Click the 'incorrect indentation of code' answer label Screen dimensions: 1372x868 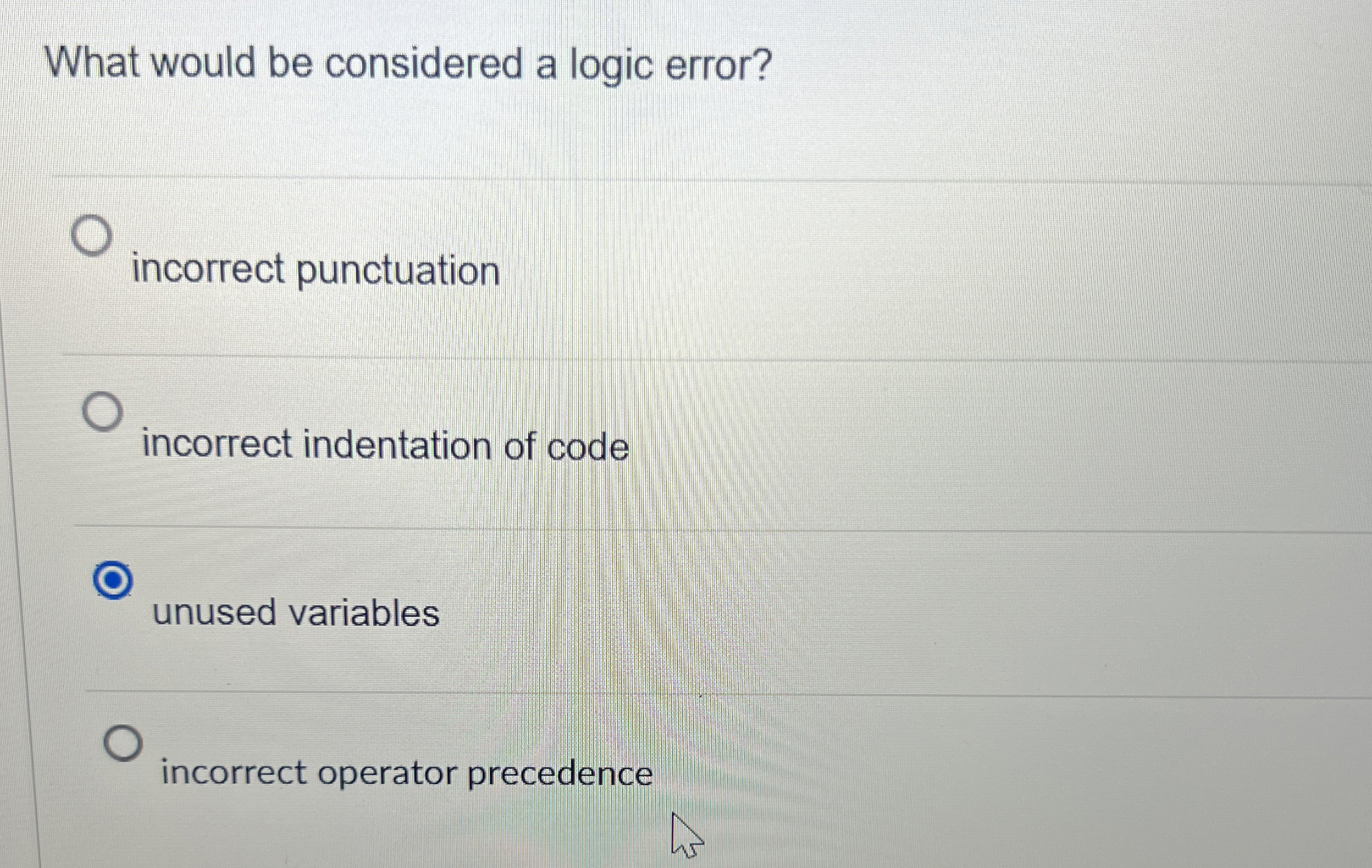(x=385, y=445)
